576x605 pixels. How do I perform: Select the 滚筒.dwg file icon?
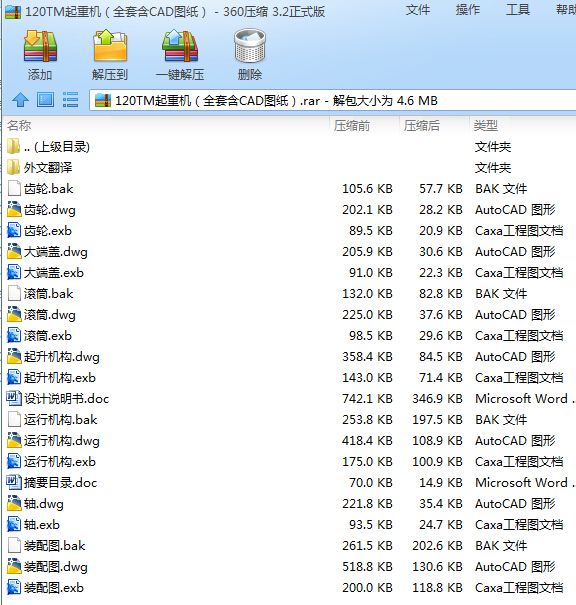point(14,314)
